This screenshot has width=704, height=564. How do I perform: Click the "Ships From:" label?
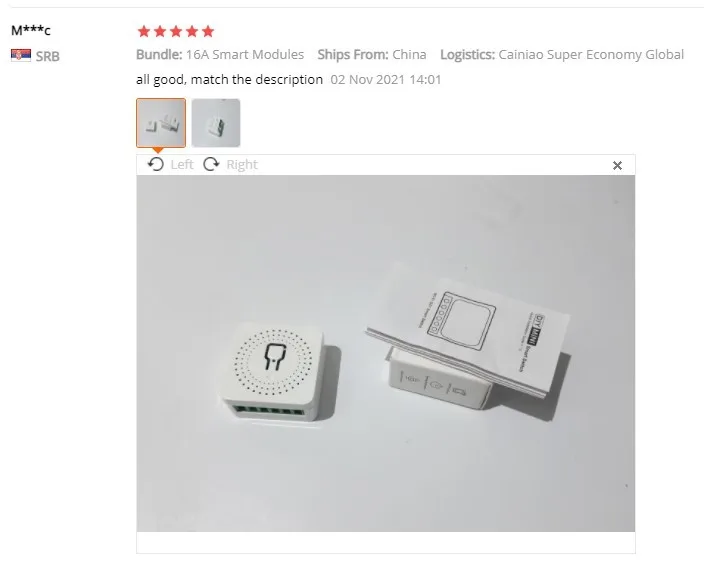(x=352, y=54)
